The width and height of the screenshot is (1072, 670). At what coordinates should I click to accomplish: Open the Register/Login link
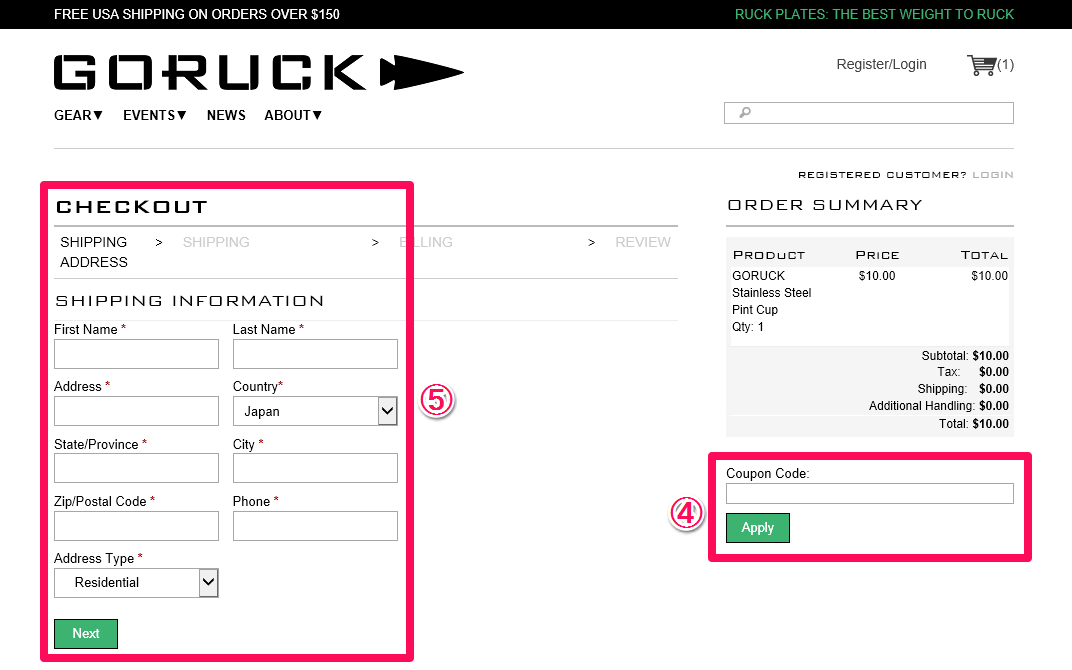tap(881, 64)
